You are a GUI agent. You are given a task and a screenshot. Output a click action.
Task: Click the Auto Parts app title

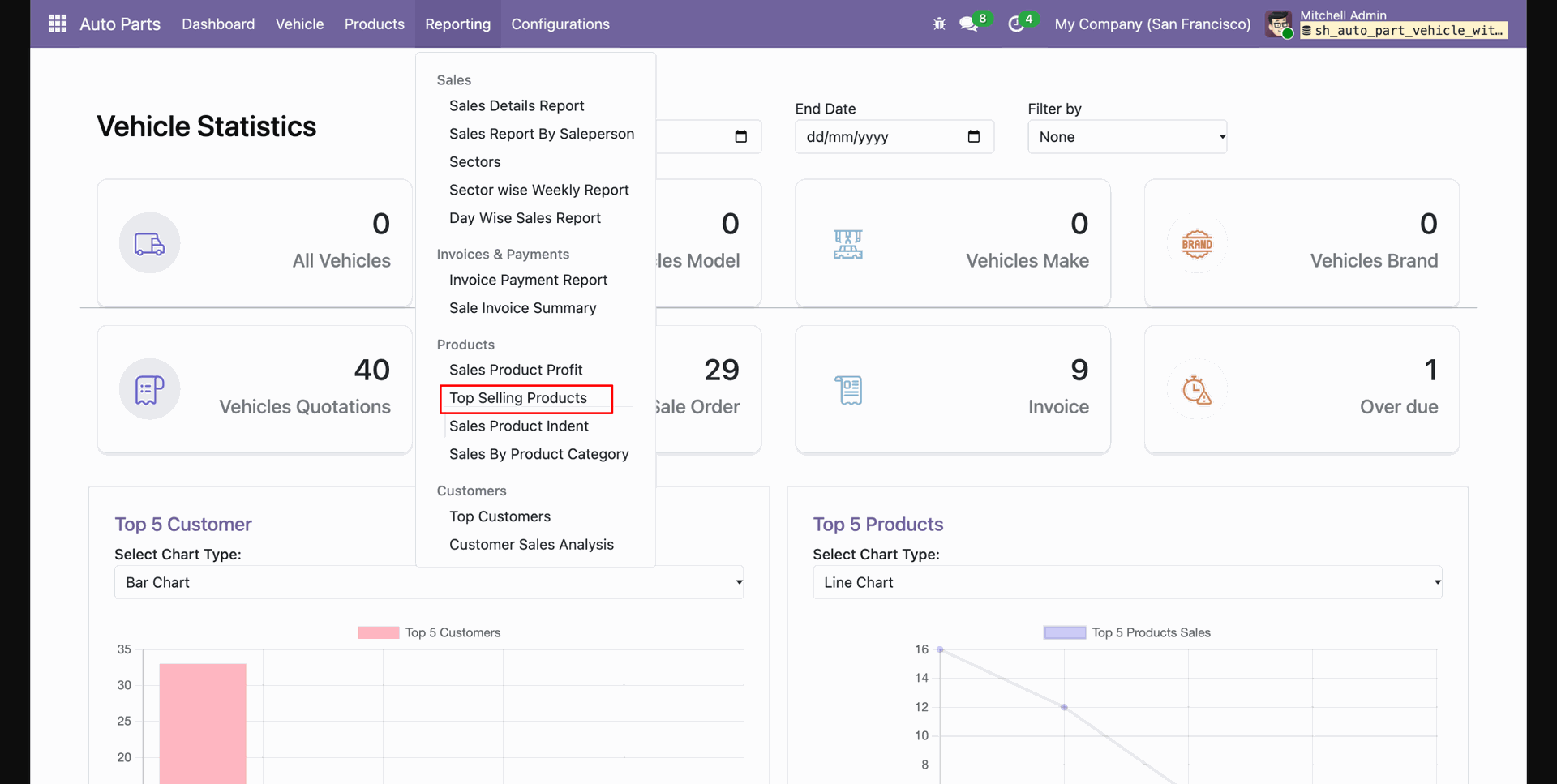click(x=120, y=24)
